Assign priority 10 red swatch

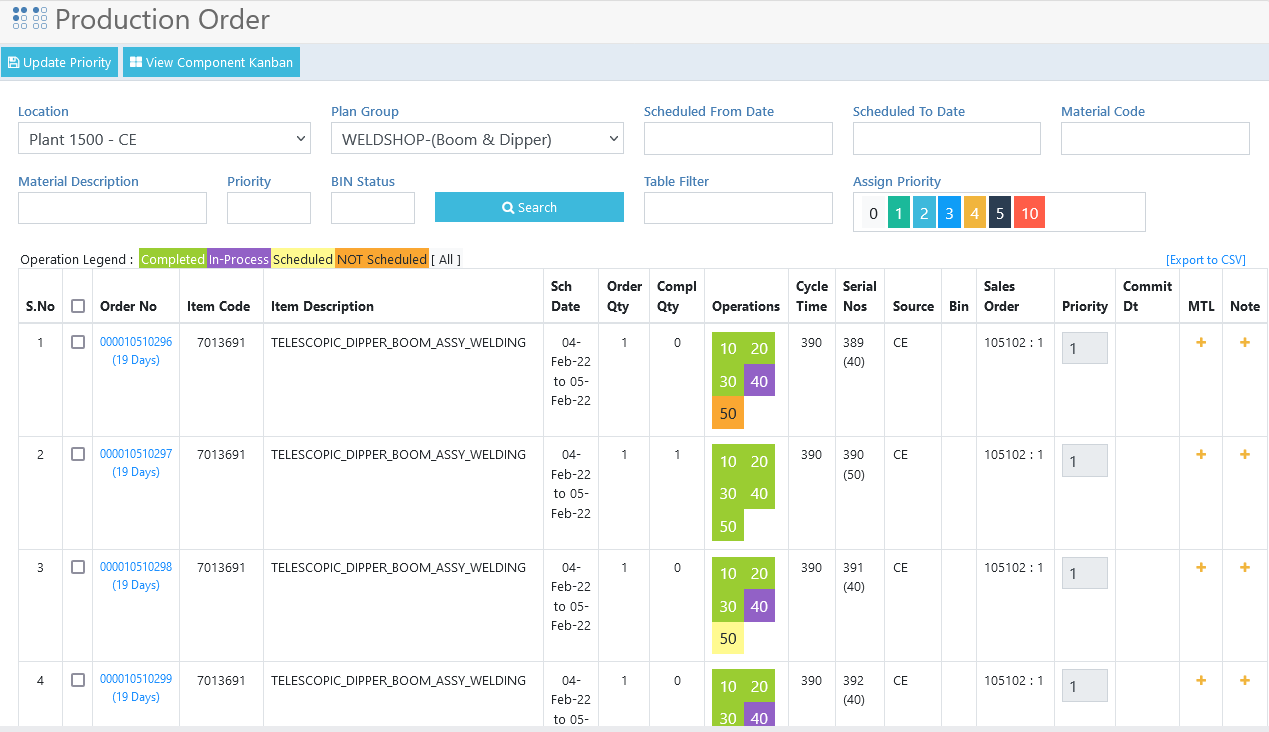1029,213
